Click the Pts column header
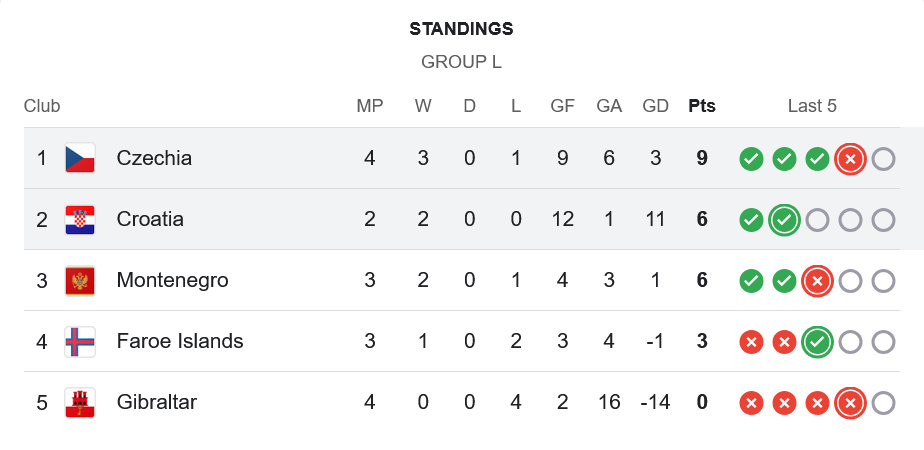This screenshot has width=924, height=450. click(x=702, y=106)
